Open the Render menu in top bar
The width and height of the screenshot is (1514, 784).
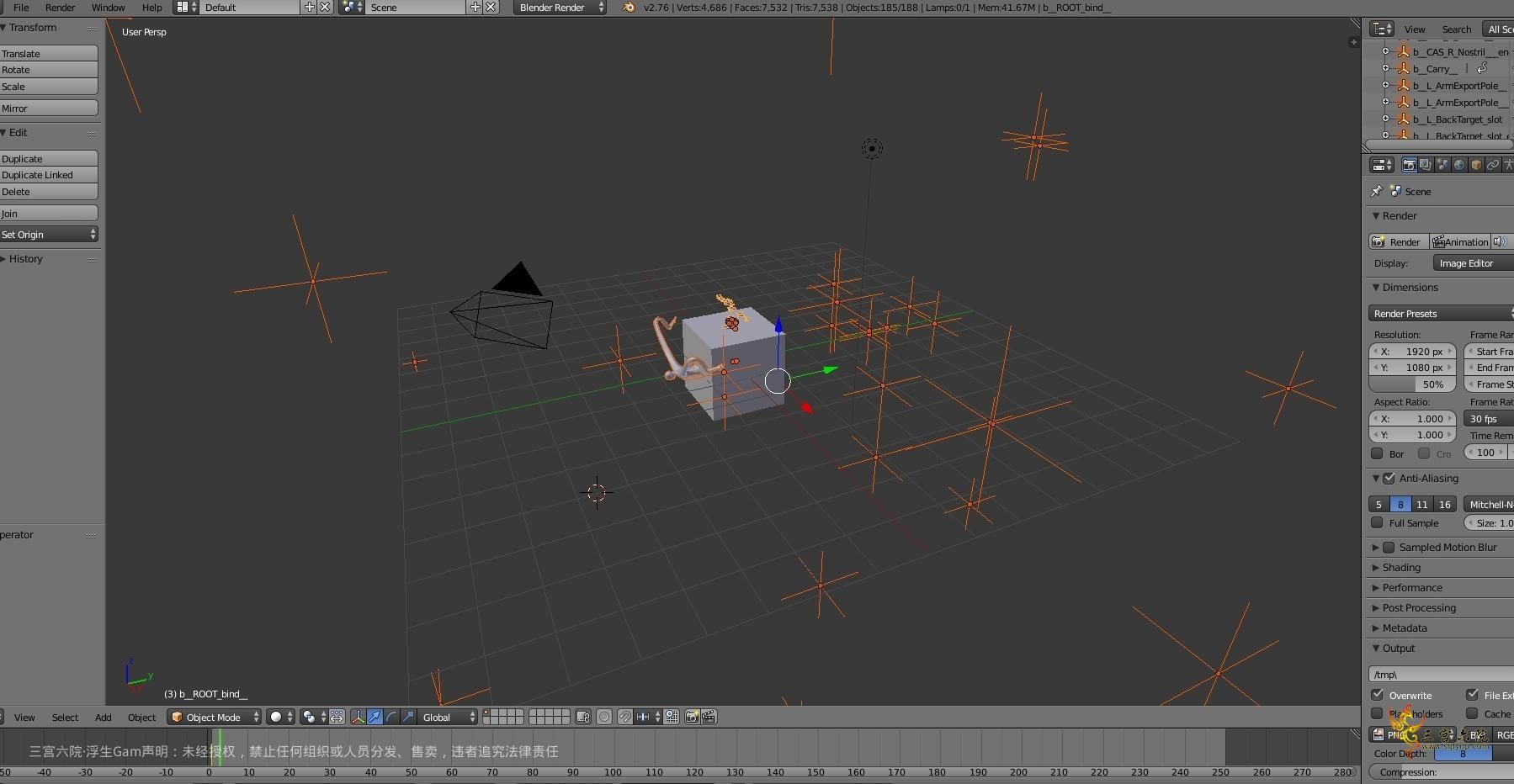(60, 7)
